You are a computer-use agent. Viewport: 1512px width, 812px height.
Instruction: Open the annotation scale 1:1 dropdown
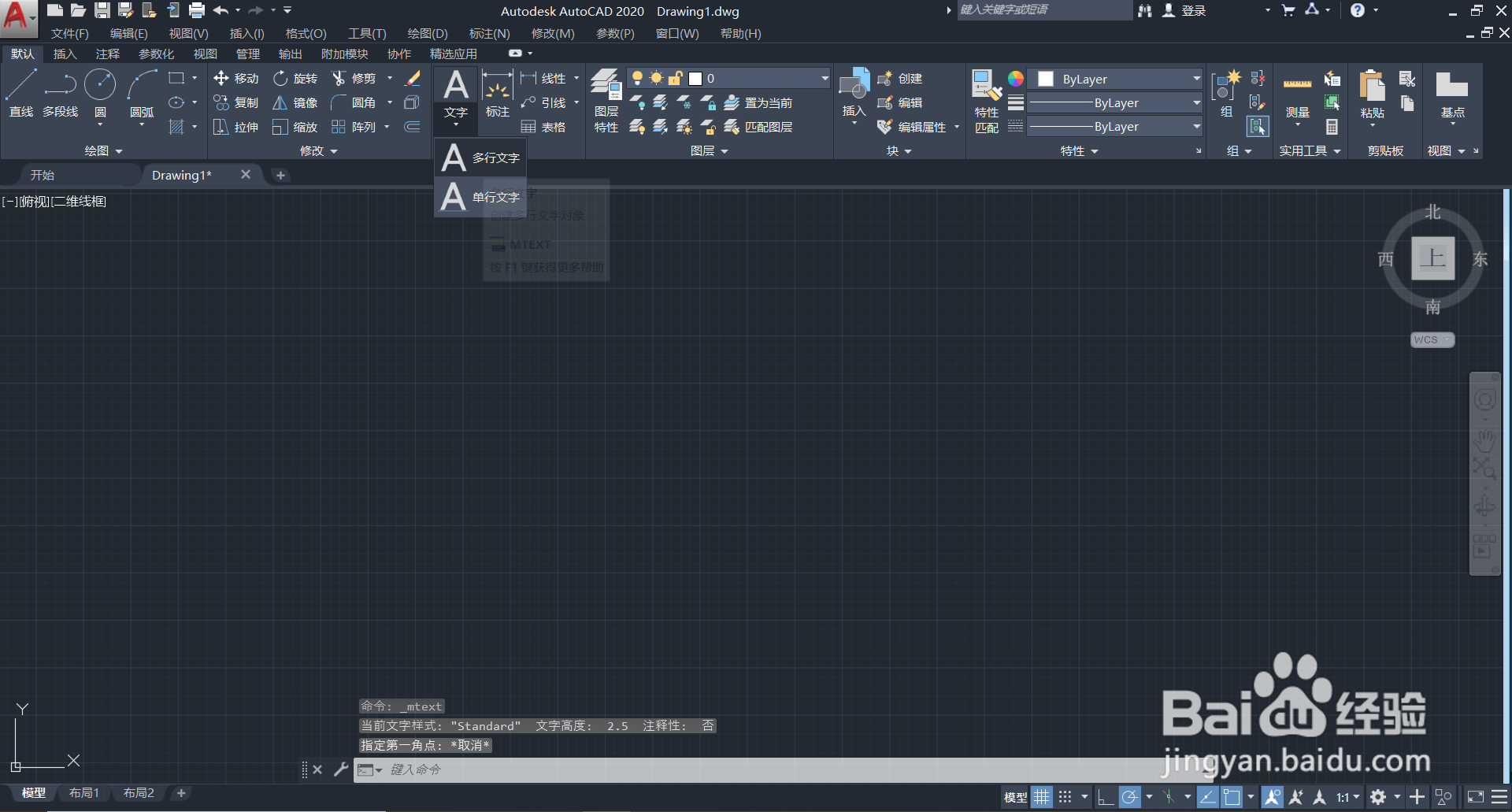click(x=1347, y=797)
